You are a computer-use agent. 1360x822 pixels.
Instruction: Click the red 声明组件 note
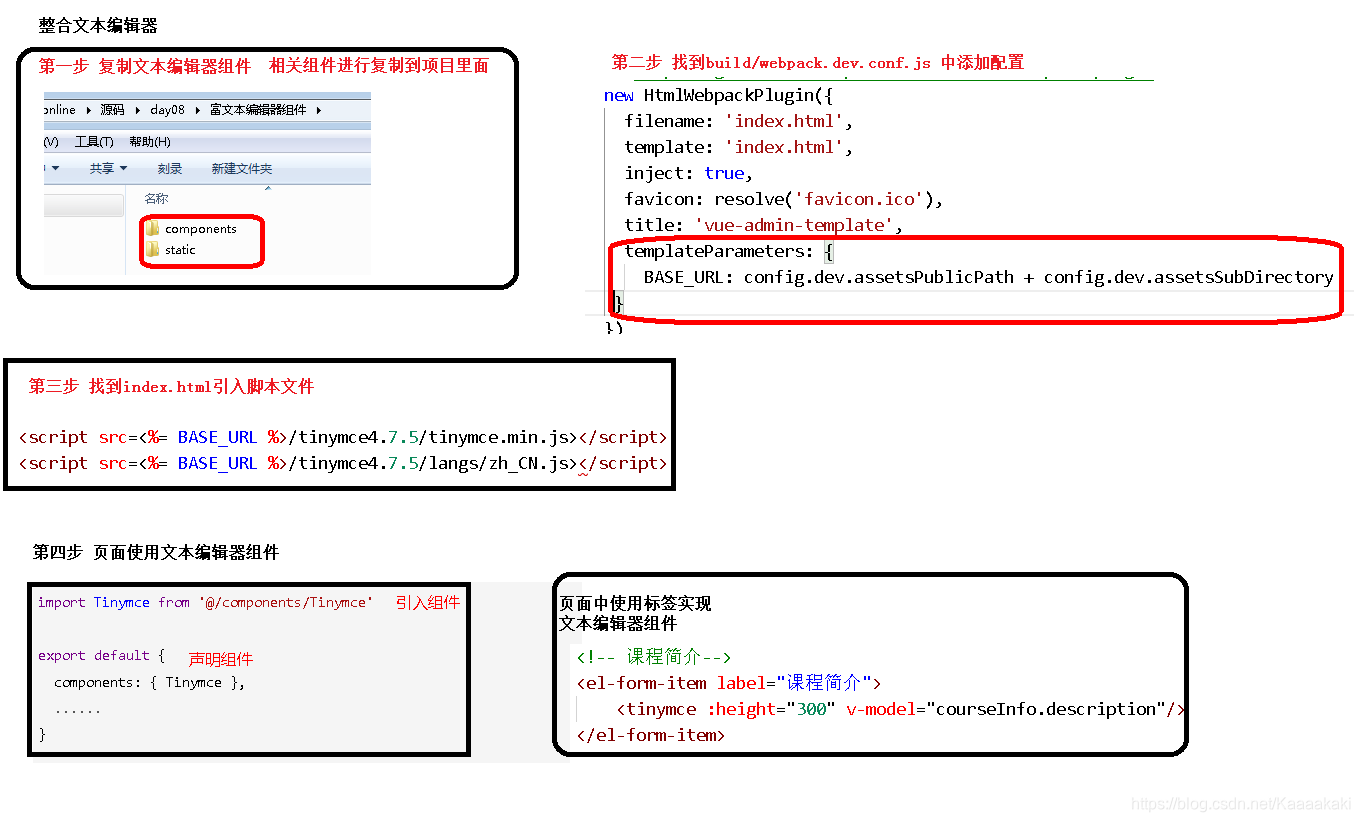(221, 660)
